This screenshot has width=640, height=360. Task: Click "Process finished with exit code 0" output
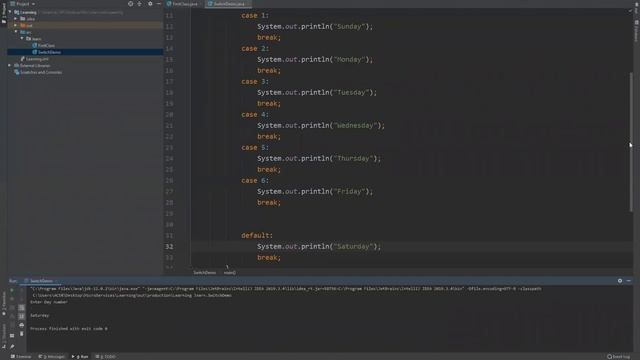[69, 329]
